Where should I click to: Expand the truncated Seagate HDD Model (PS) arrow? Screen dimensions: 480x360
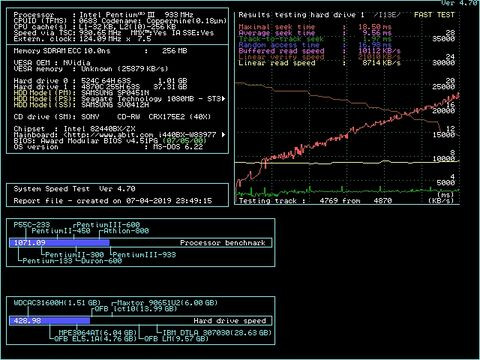223,99
